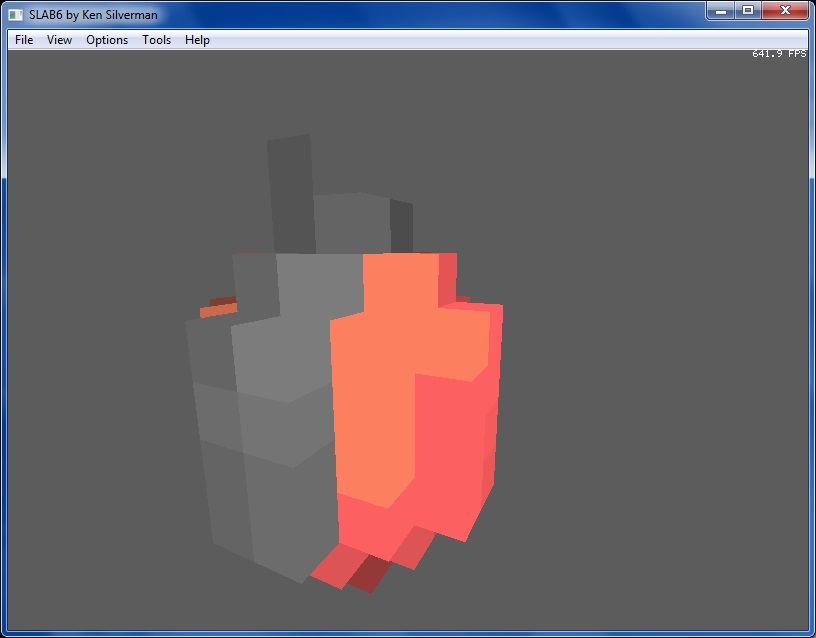Open the File menu

tap(24, 40)
